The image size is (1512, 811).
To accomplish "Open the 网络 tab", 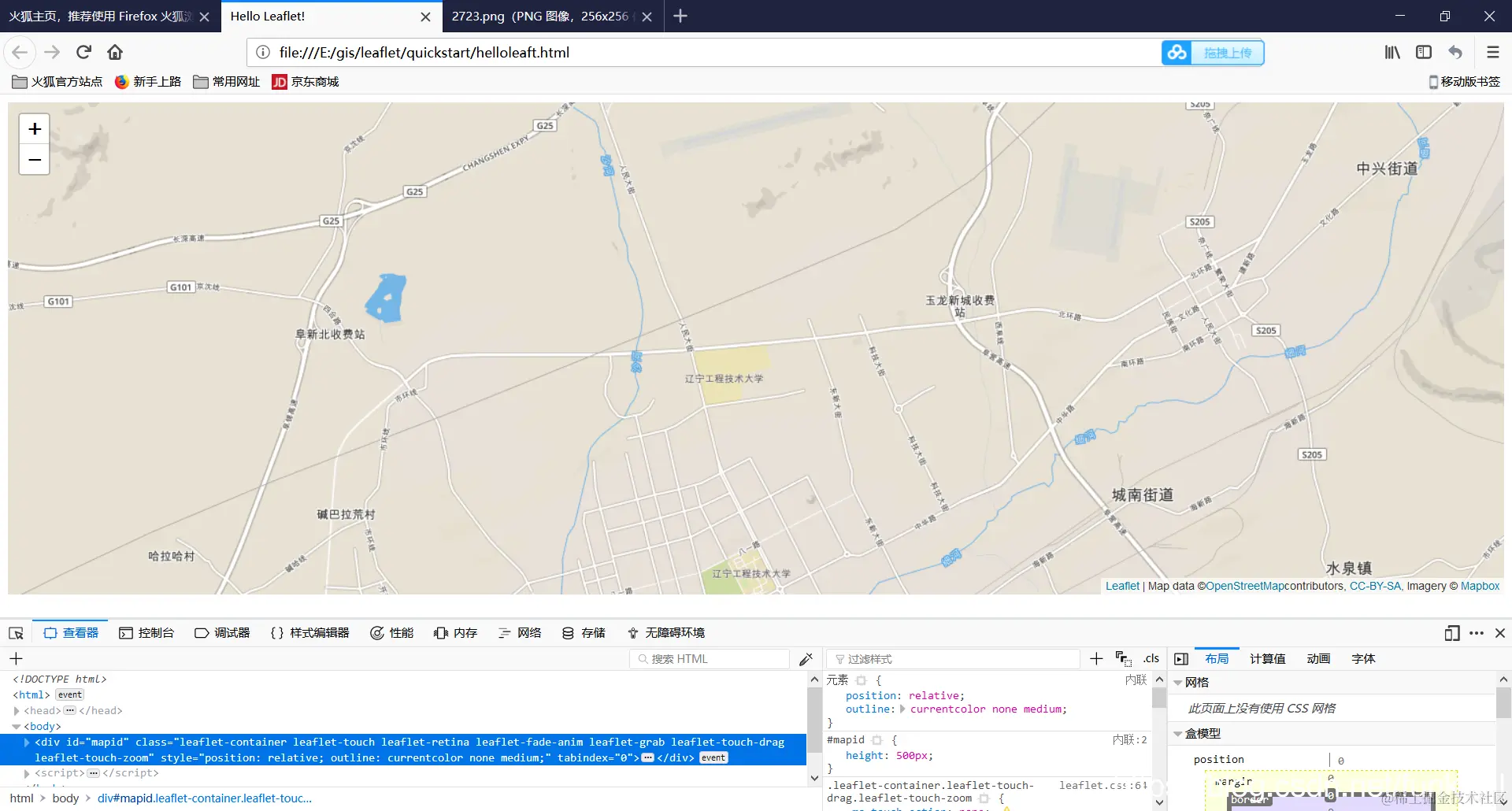I will coord(520,633).
